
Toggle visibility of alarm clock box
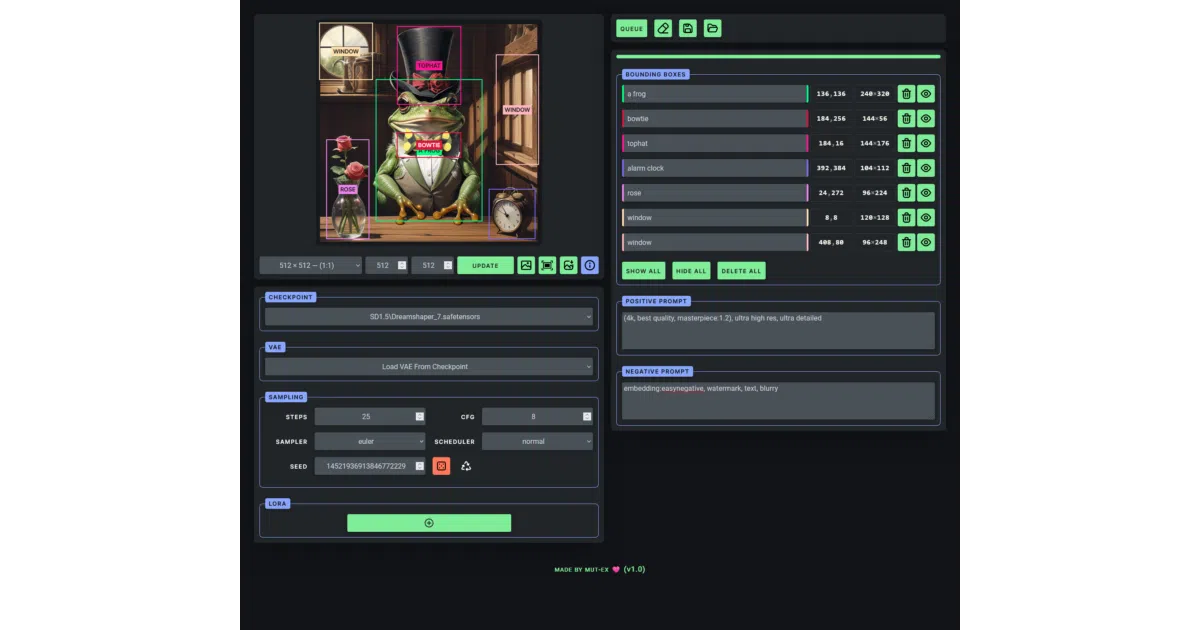(926, 168)
